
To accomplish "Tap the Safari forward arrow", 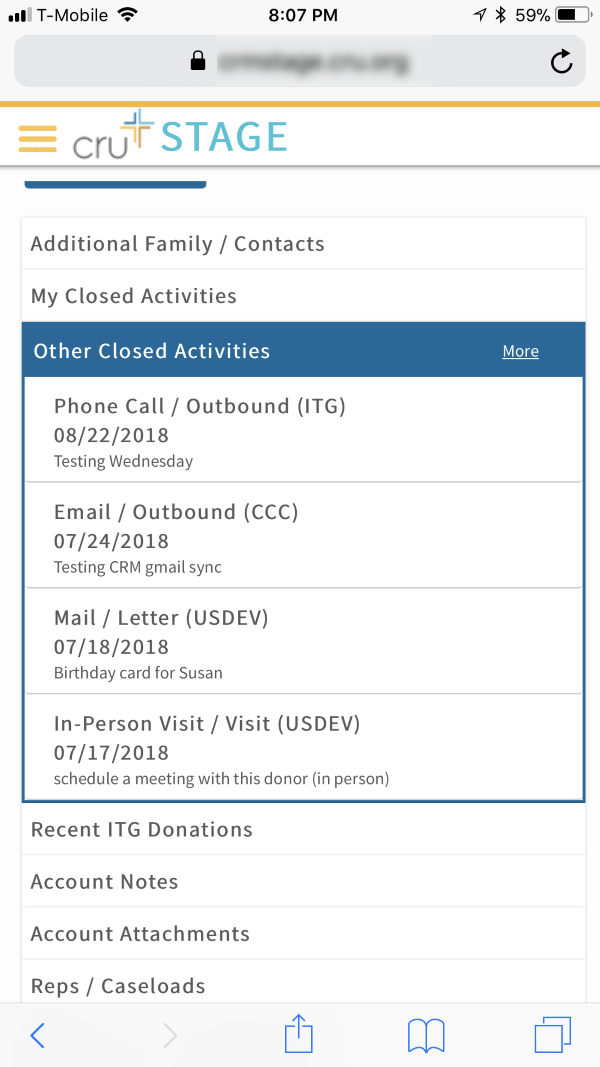I will click(x=170, y=1036).
